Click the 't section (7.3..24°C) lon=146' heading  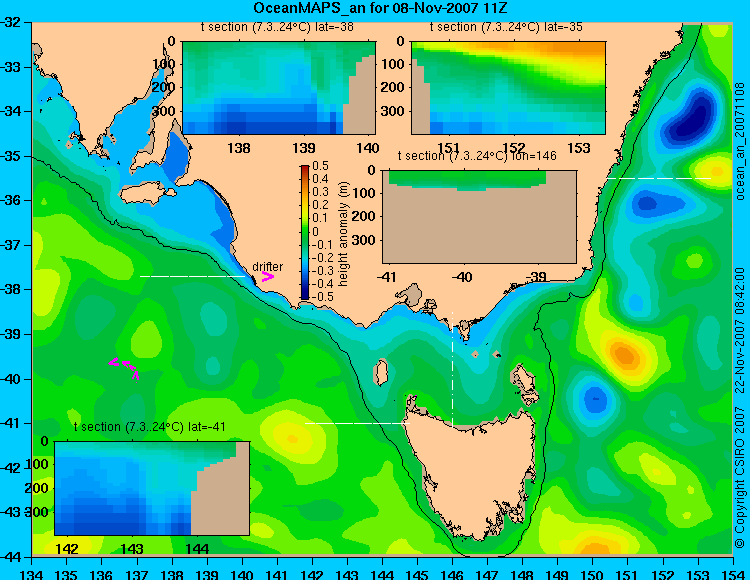point(477,156)
